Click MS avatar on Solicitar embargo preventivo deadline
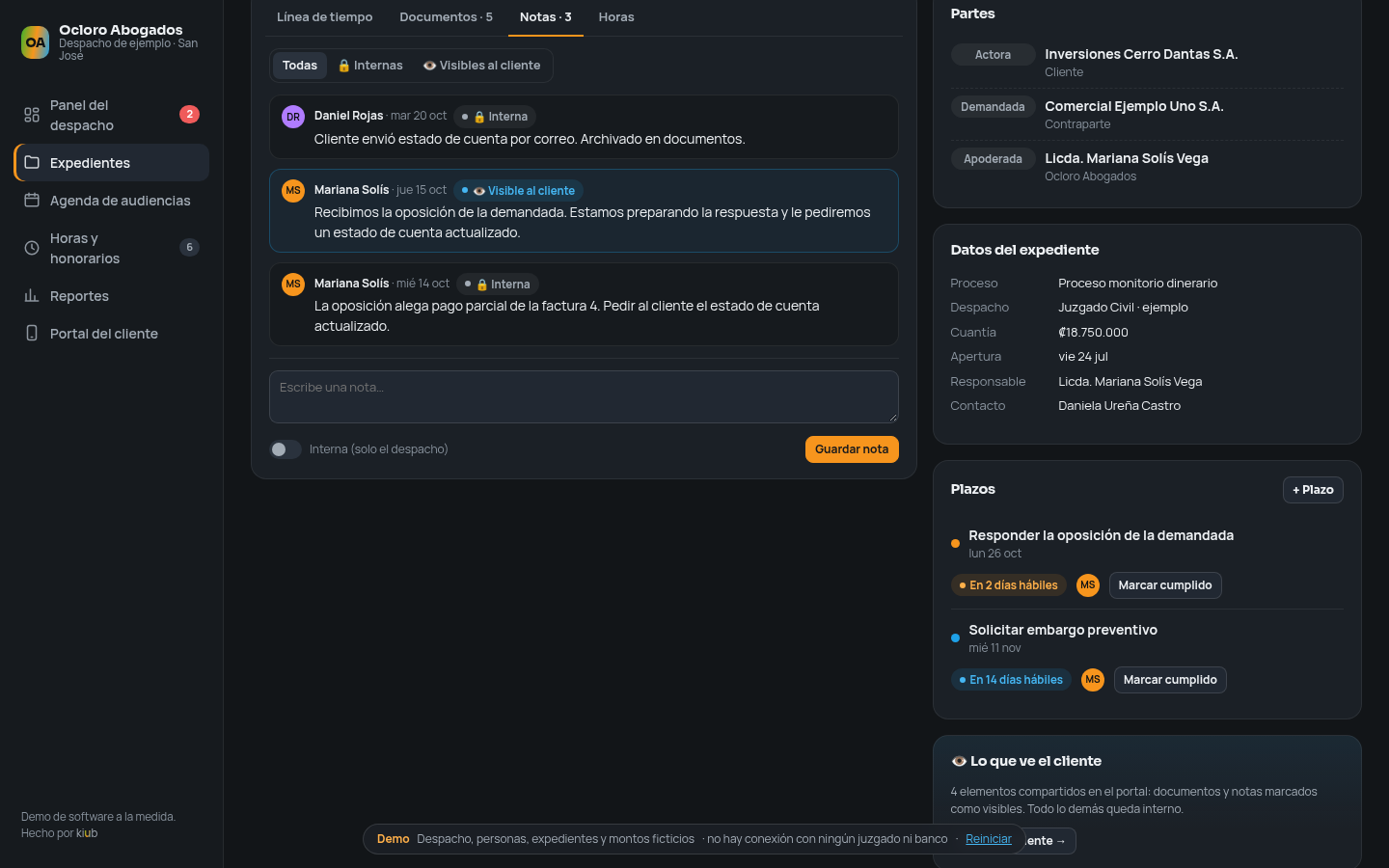Viewport: 1389px width, 868px height. point(1093,680)
